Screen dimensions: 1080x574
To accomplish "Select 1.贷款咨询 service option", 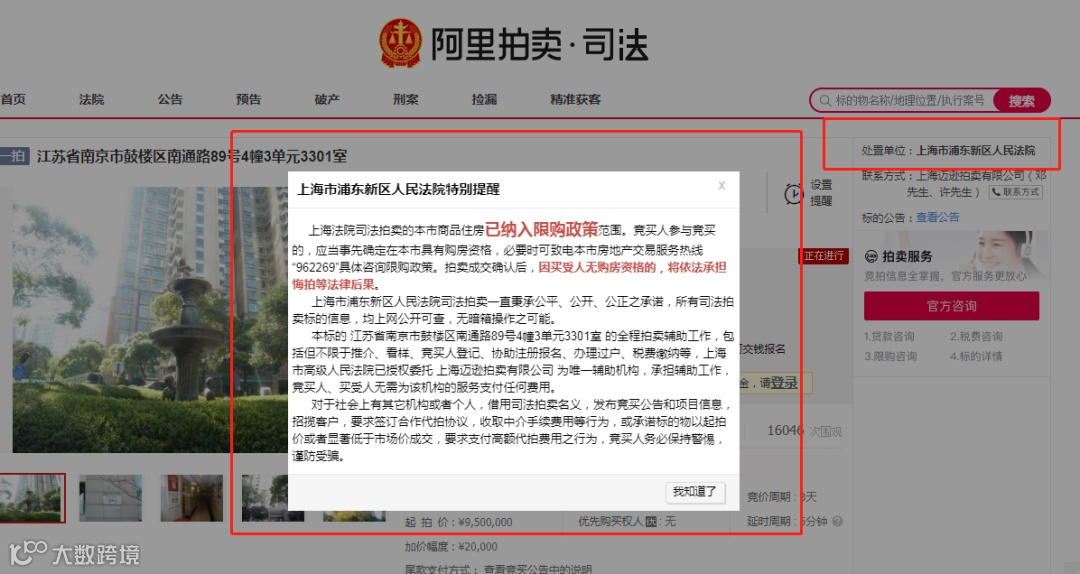I will 889,336.
